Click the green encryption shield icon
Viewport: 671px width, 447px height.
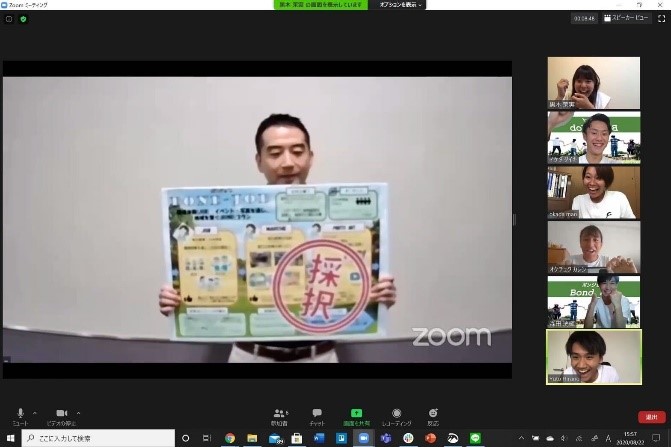tap(24, 19)
